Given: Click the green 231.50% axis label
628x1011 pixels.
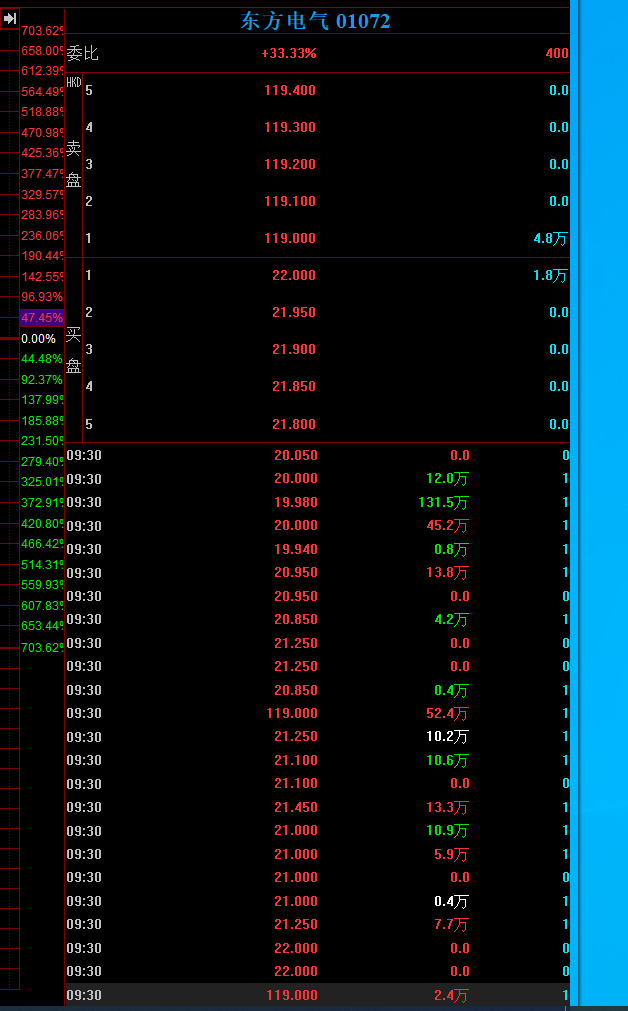Looking at the screenshot, I should pyautogui.click(x=43, y=441).
